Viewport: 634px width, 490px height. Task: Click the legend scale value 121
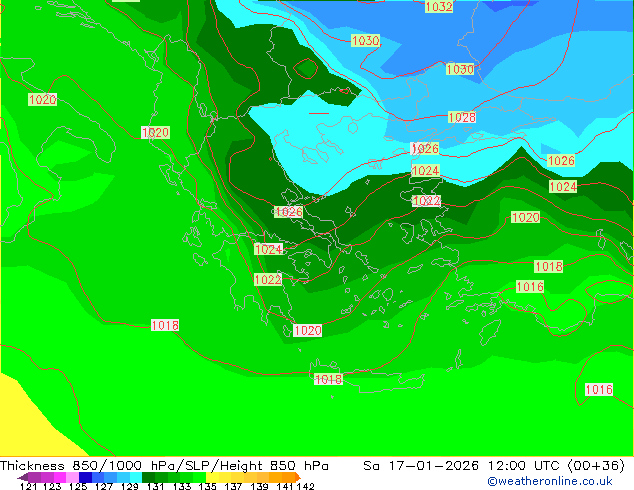point(28,486)
